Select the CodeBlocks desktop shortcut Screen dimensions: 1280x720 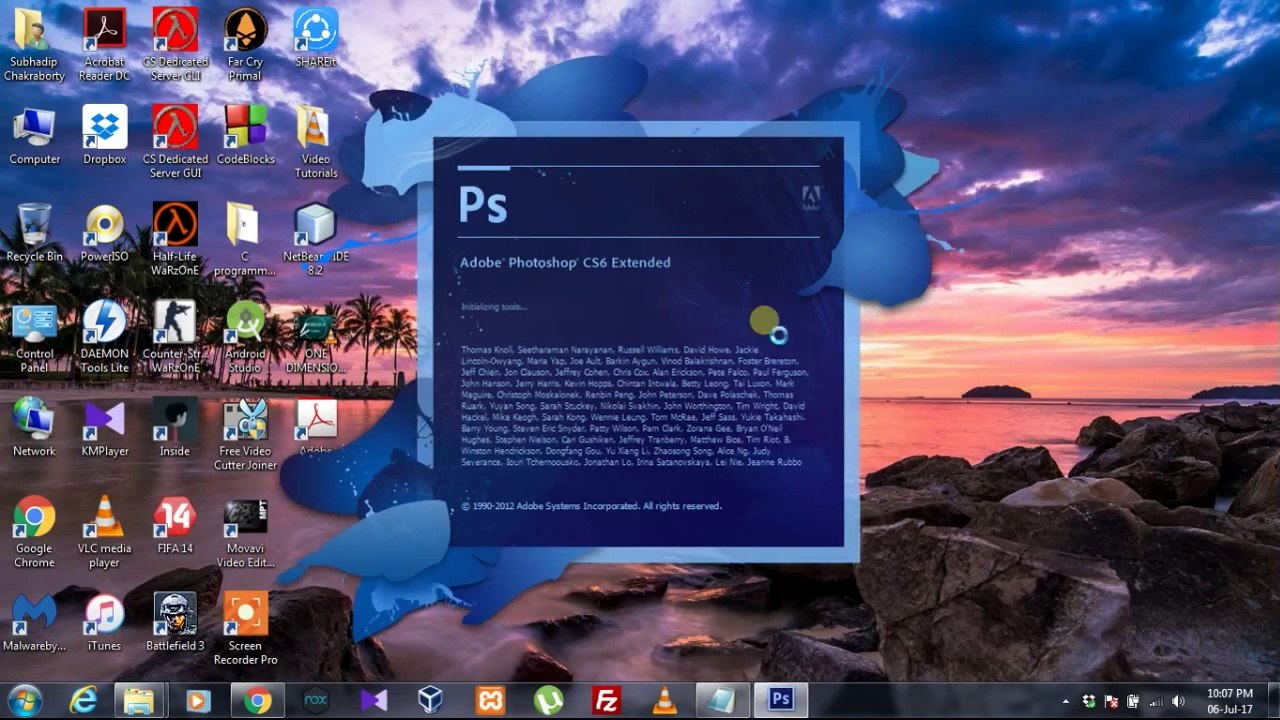pos(245,135)
